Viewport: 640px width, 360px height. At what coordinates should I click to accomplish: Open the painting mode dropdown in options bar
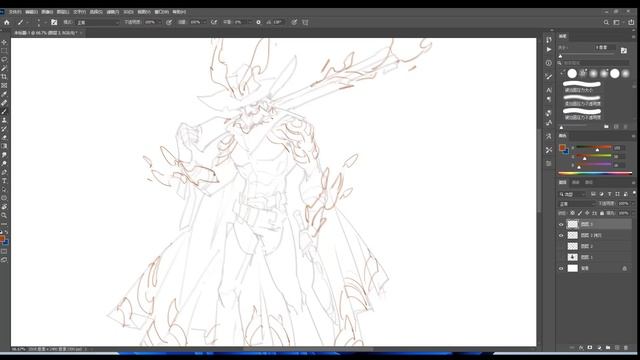pyautogui.click(x=98, y=22)
